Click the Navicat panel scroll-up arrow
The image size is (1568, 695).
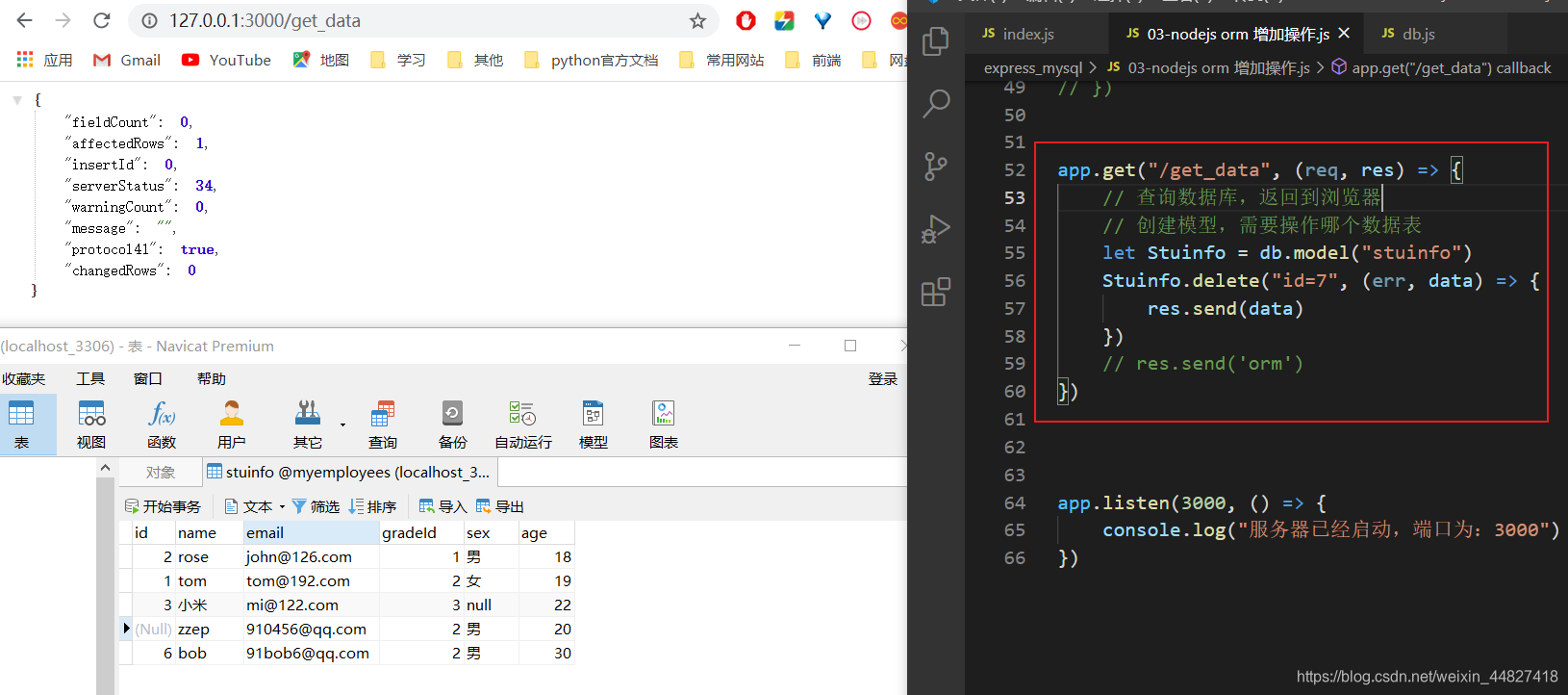(105, 468)
